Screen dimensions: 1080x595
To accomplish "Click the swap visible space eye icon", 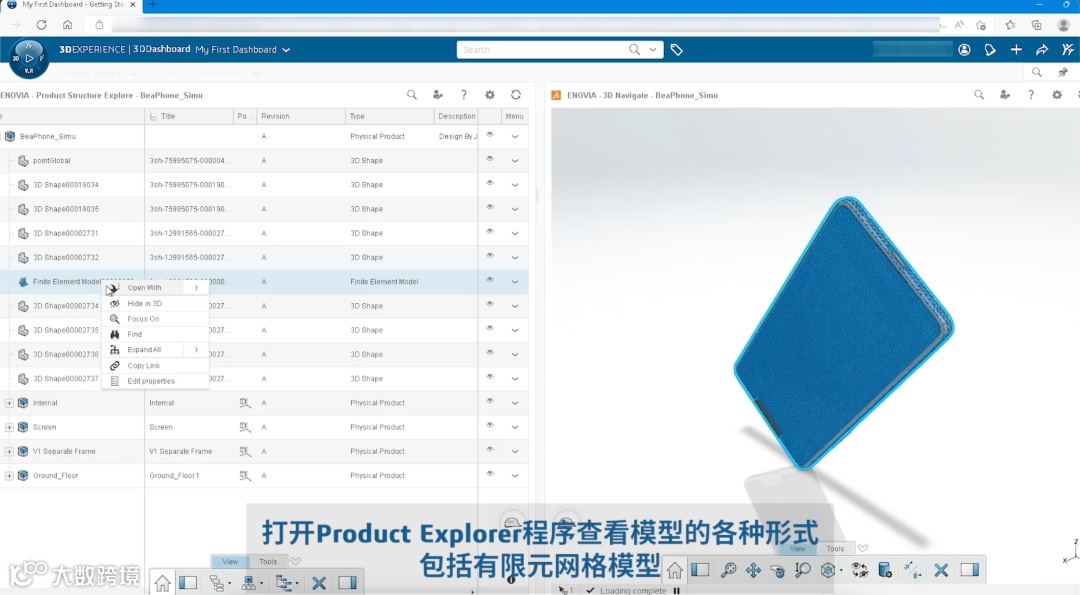I will coord(860,570).
